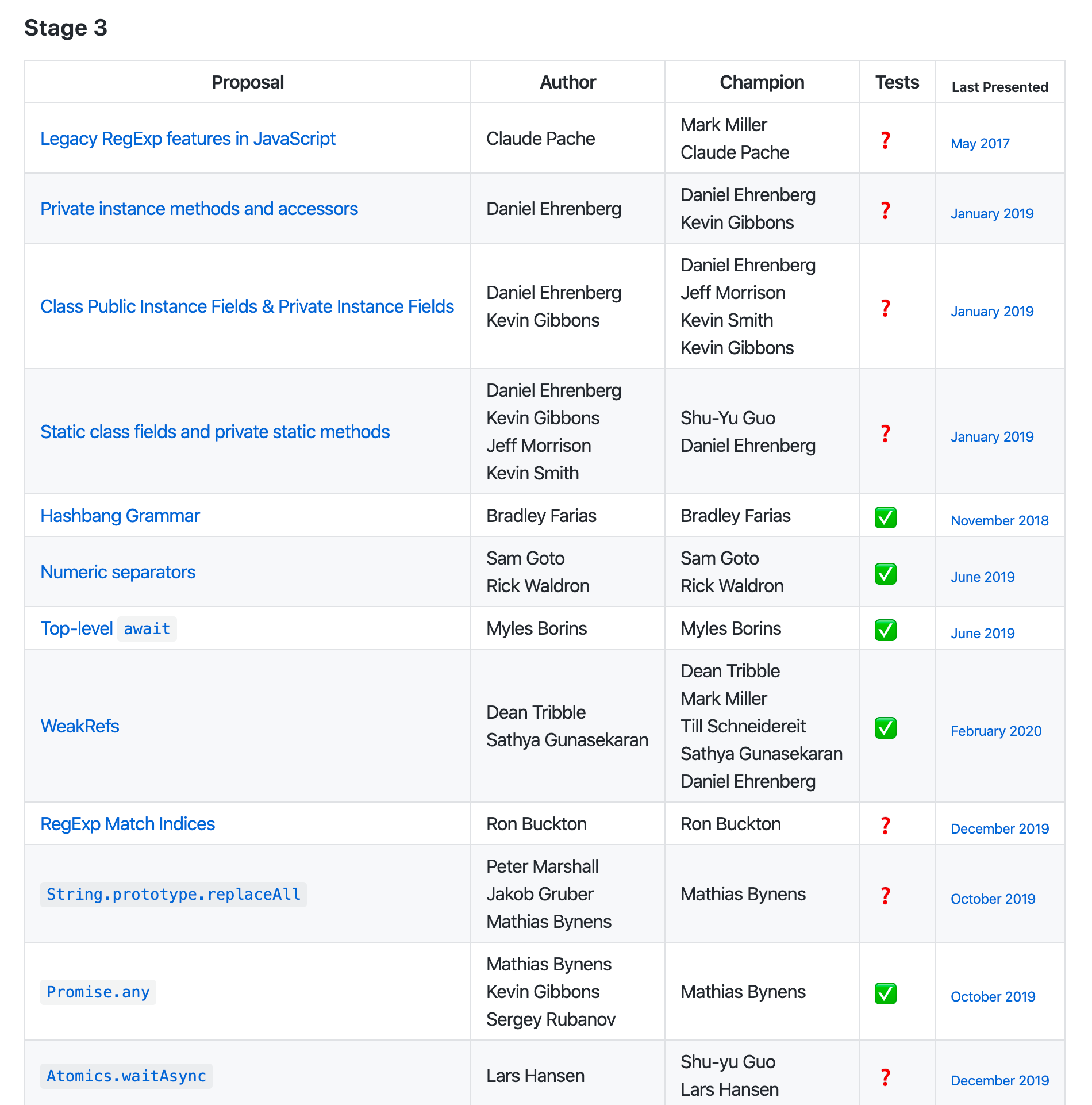Open Private instance methods and accessors link
This screenshot has width=1092, height=1105.
199,209
